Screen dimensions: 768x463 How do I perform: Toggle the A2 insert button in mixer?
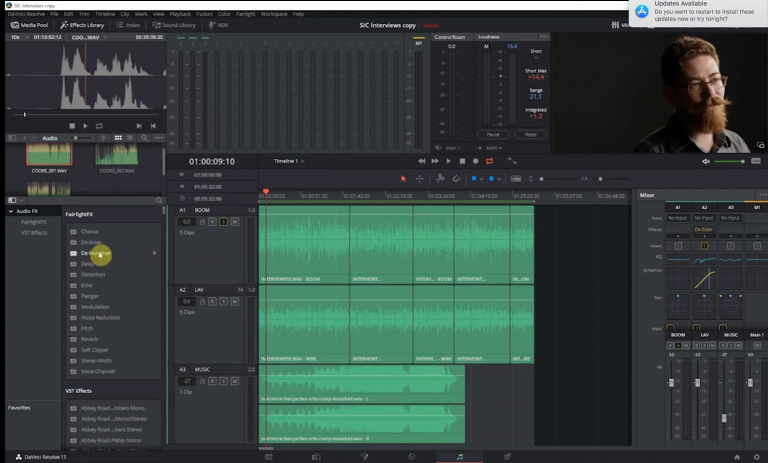[x=704, y=246]
